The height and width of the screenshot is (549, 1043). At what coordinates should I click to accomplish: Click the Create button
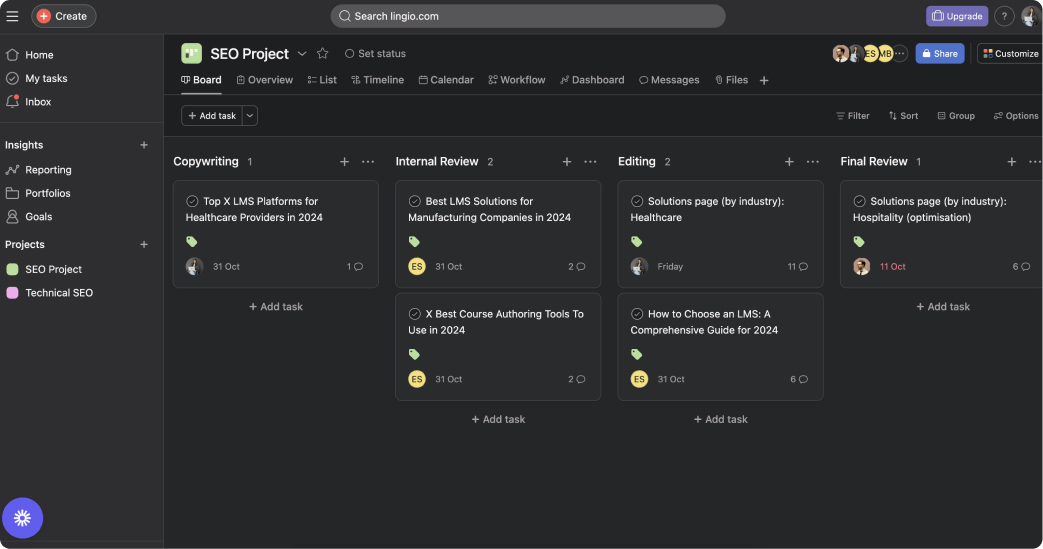coord(64,16)
